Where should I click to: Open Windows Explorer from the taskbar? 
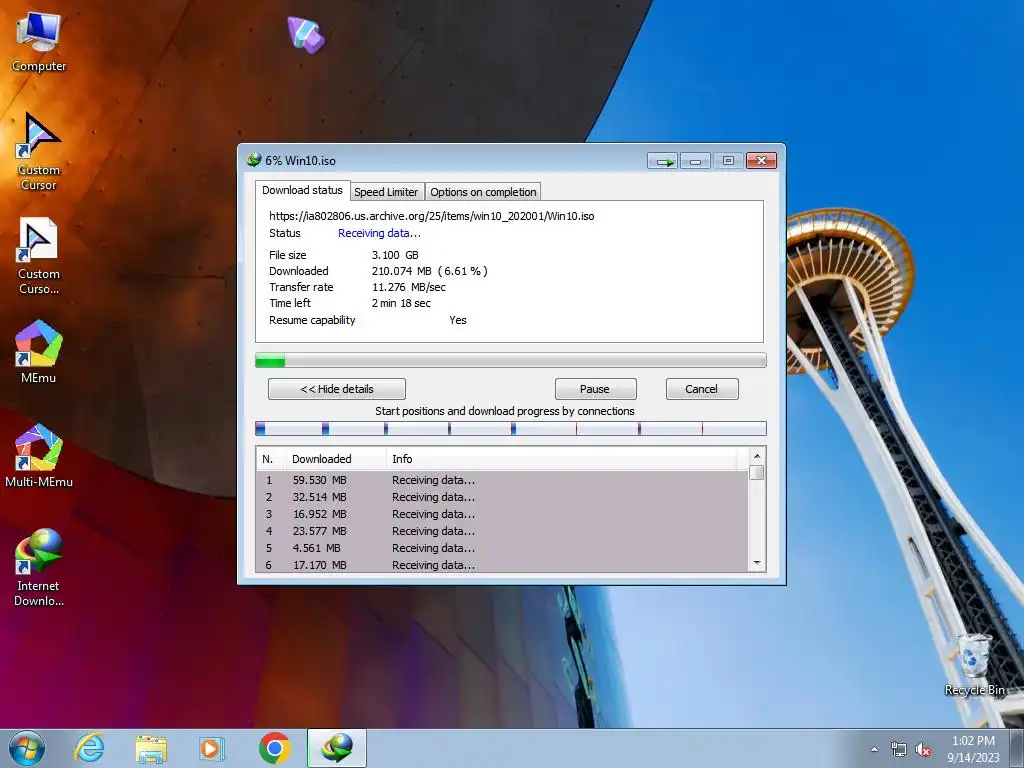(151, 748)
